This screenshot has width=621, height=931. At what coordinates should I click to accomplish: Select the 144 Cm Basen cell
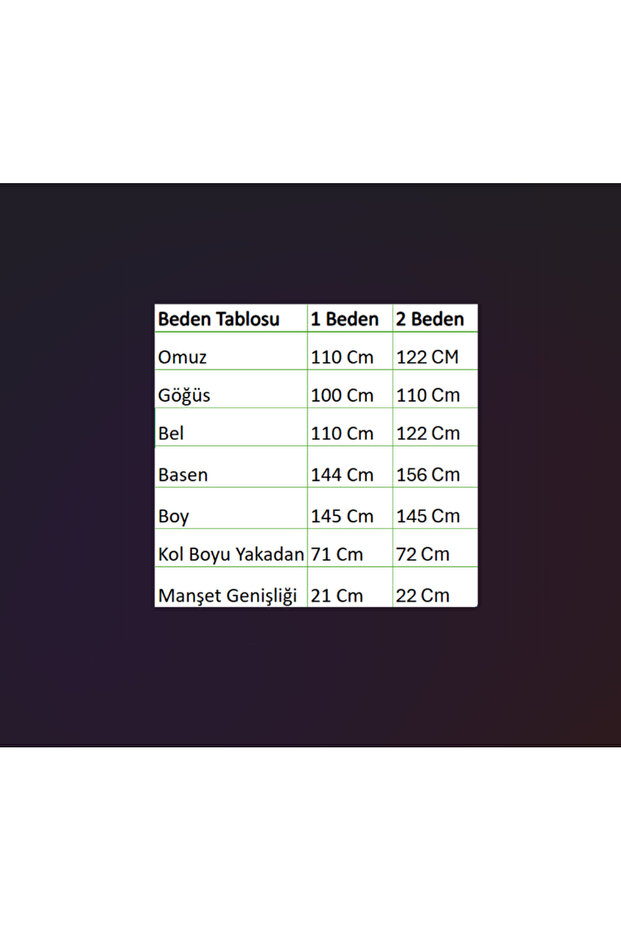[x=342, y=474]
